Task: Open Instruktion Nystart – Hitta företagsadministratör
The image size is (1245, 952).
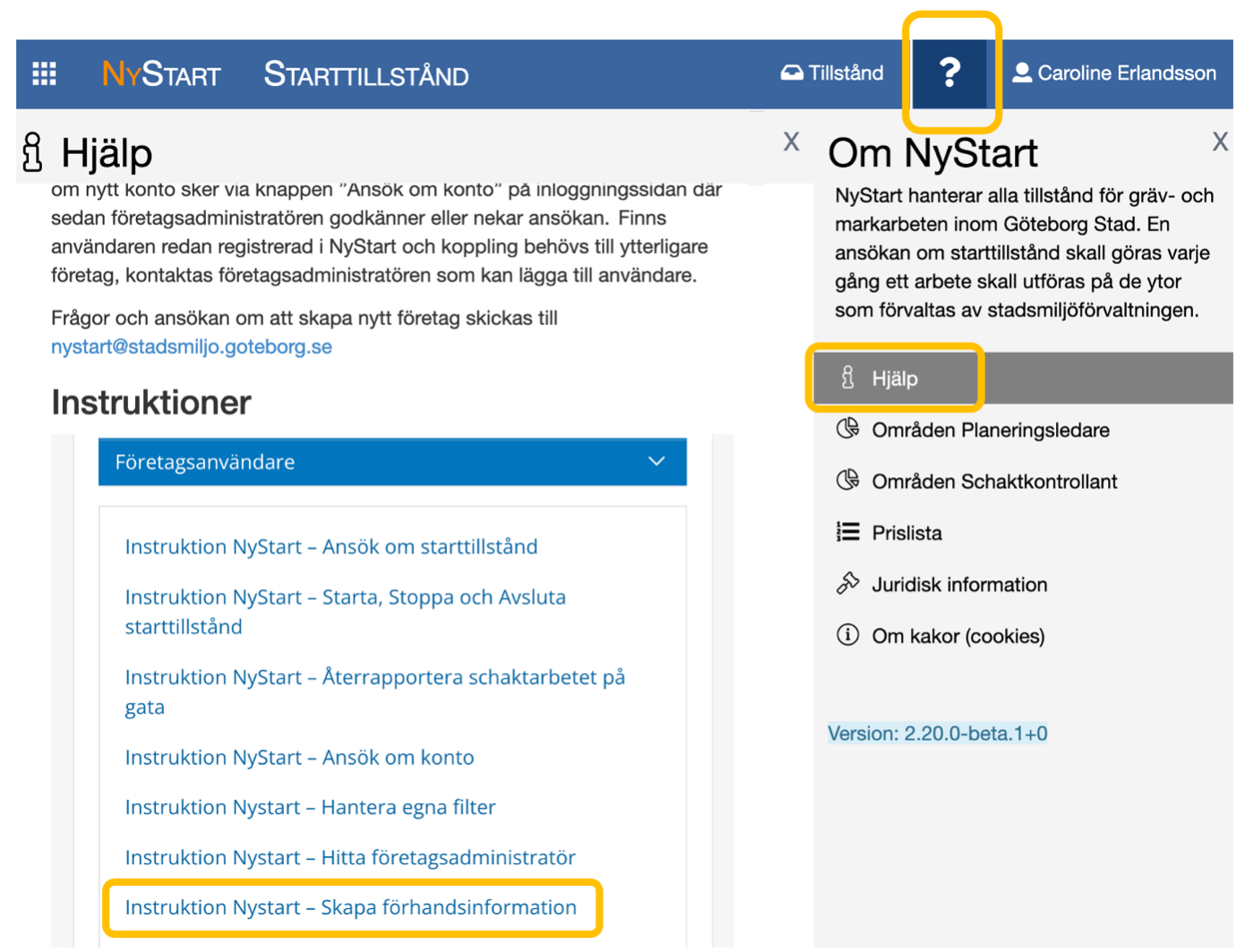Action: point(350,858)
